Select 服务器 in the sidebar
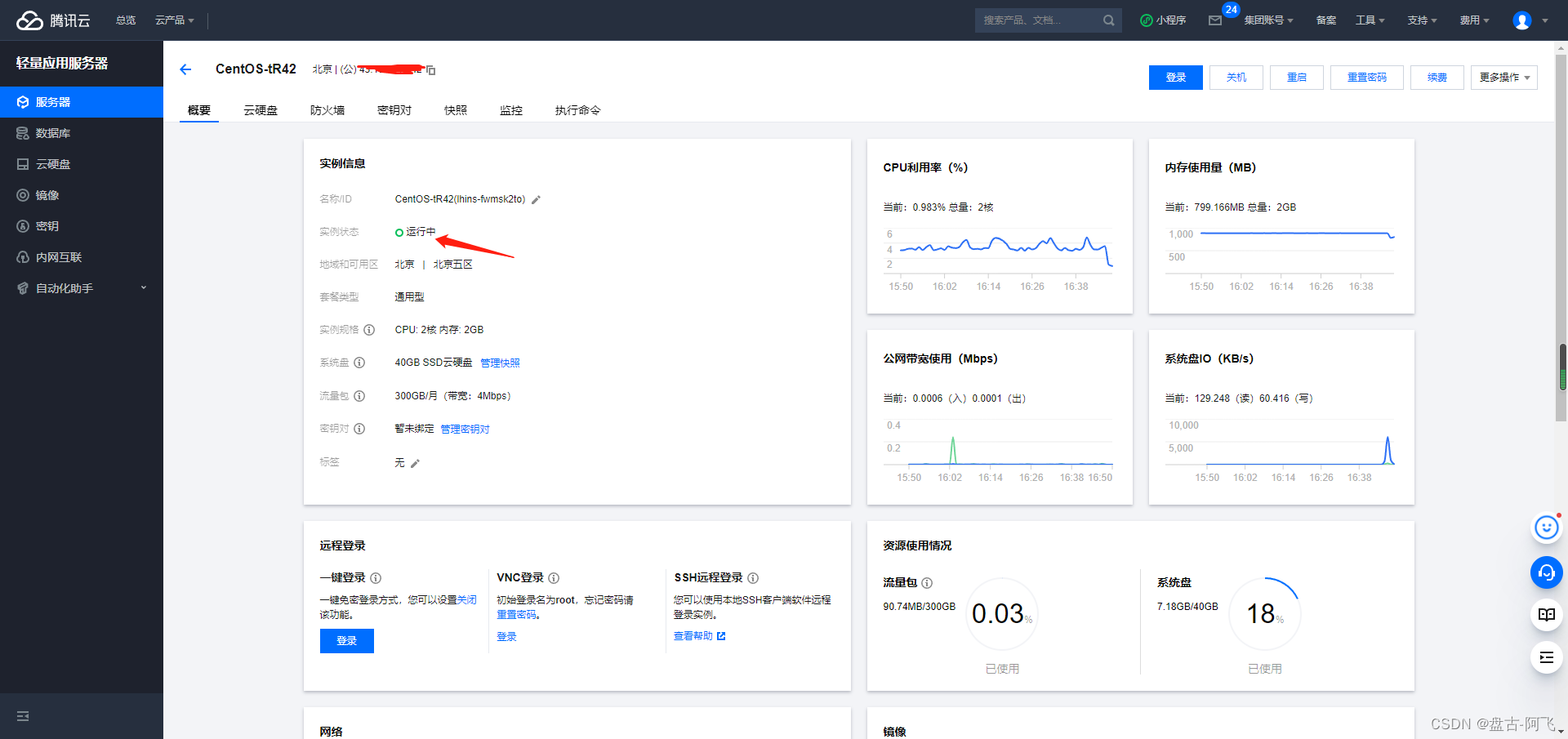The height and width of the screenshot is (739, 1568). [x=82, y=102]
